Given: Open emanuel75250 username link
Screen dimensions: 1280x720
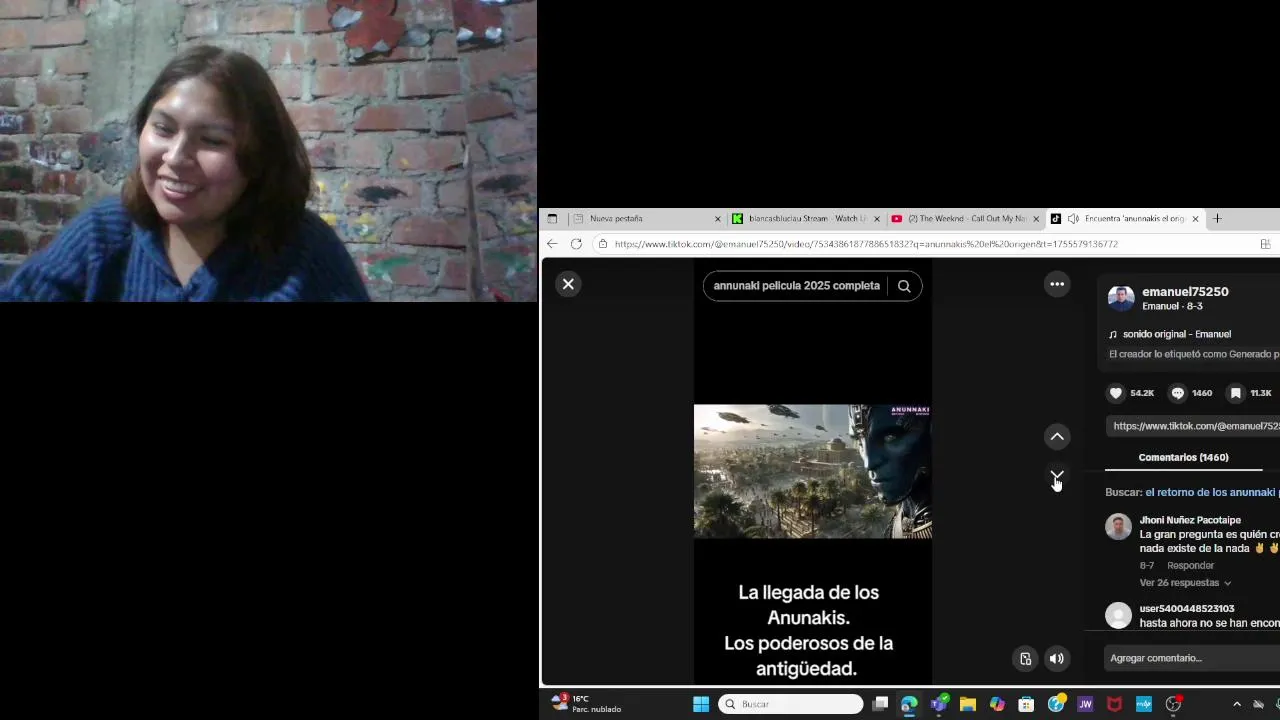Looking at the screenshot, I should point(1185,292).
